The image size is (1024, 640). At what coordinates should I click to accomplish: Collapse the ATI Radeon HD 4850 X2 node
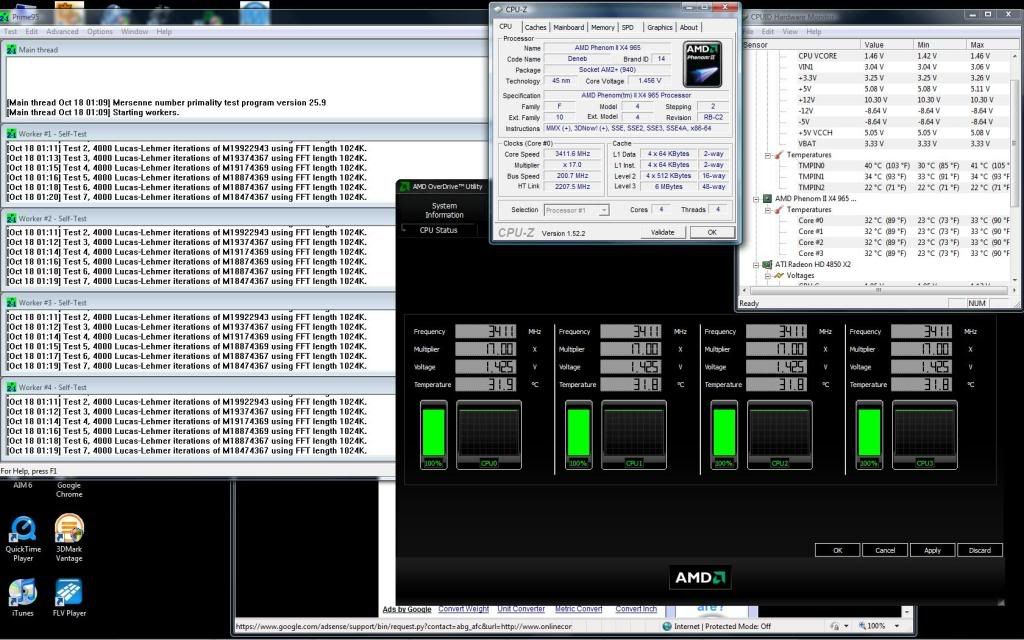[757, 264]
